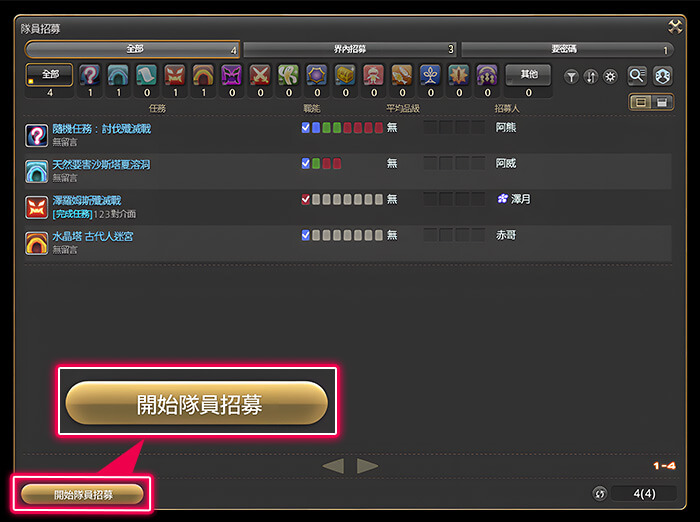Filter listings by the Trials category icon
This screenshot has height=522, width=700.
tap(175, 75)
